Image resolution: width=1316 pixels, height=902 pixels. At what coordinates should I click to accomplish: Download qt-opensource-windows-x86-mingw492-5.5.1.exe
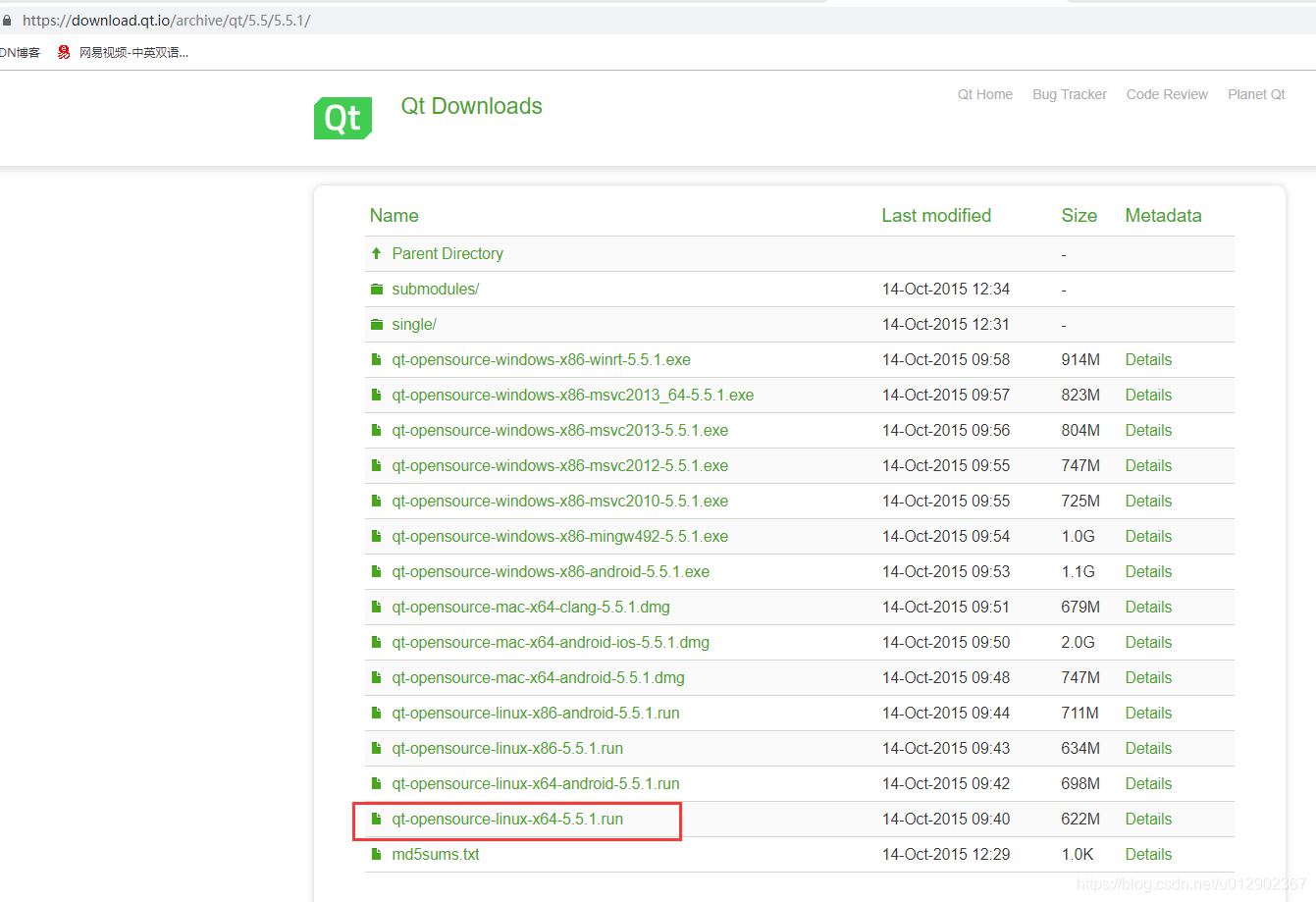pos(559,537)
